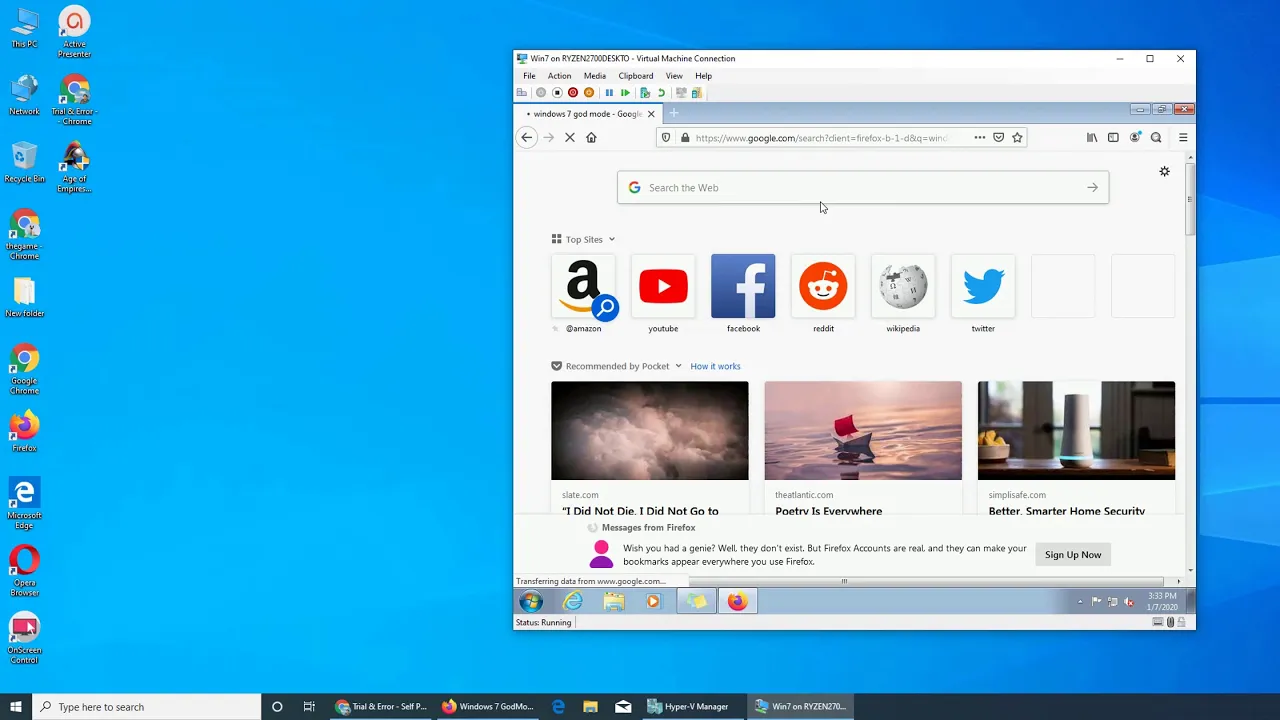Go back in Firefox
The width and height of the screenshot is (1280, 720).
(x=527, y=138)
